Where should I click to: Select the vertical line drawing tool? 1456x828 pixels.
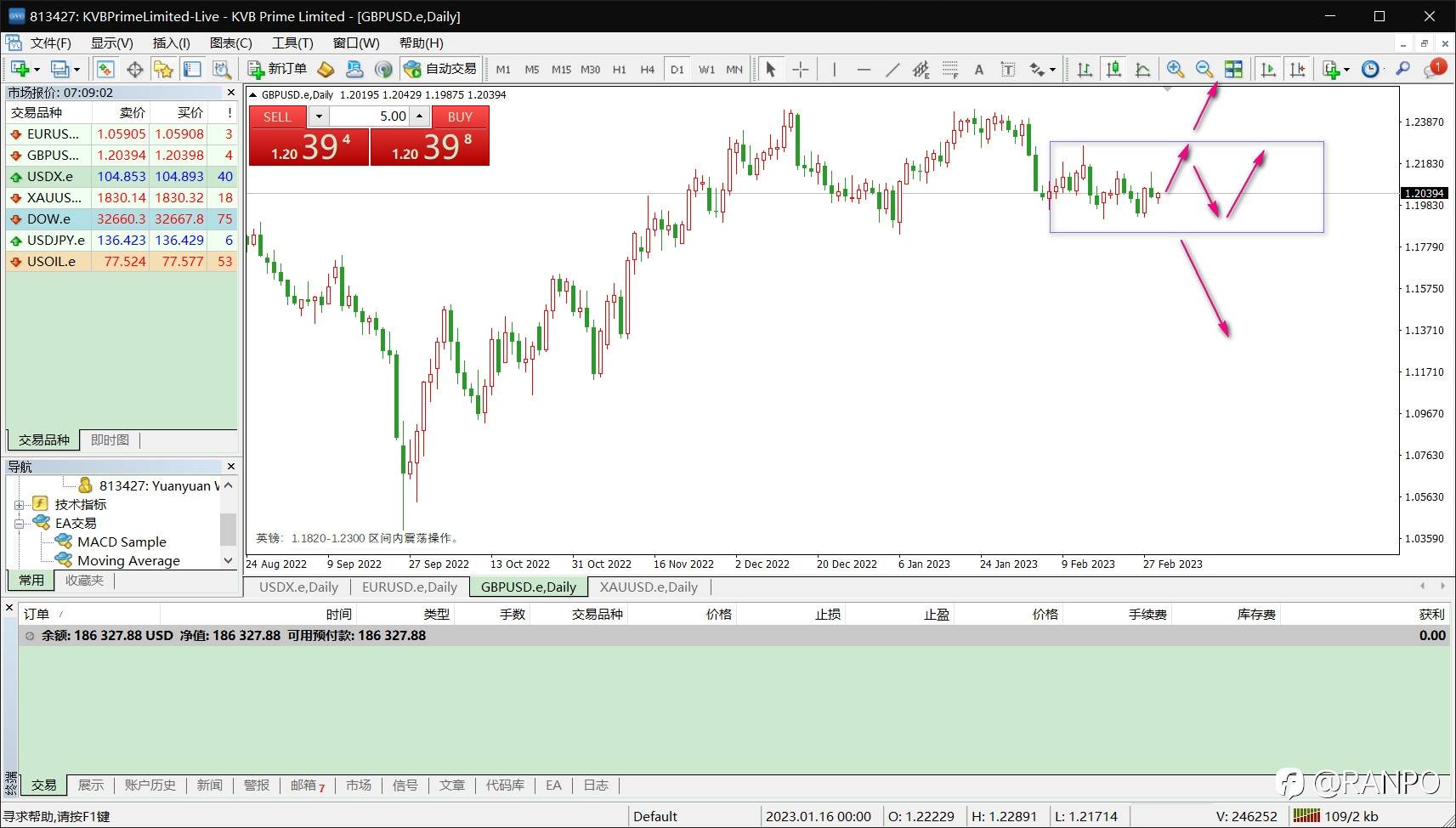835,69
